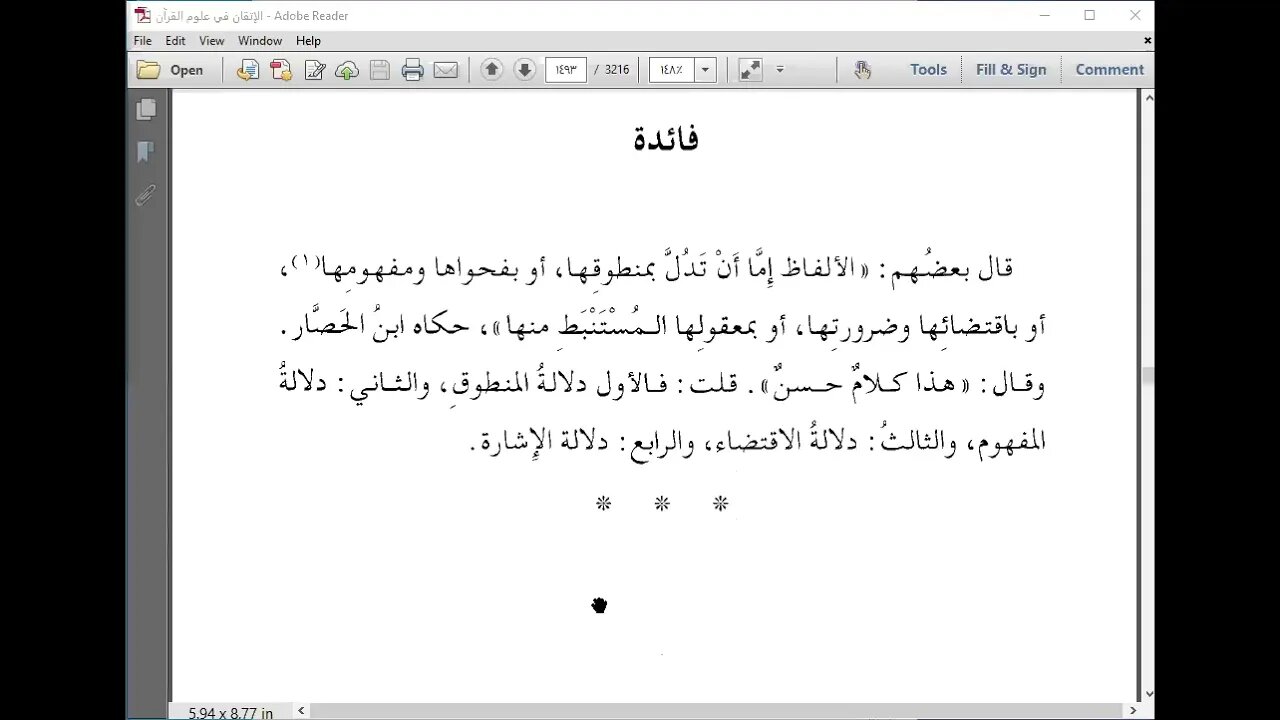This screenshot has width=1280, height=720.
Task: Close the Adobe Reader window
Action: click(x=1135, y=15)
